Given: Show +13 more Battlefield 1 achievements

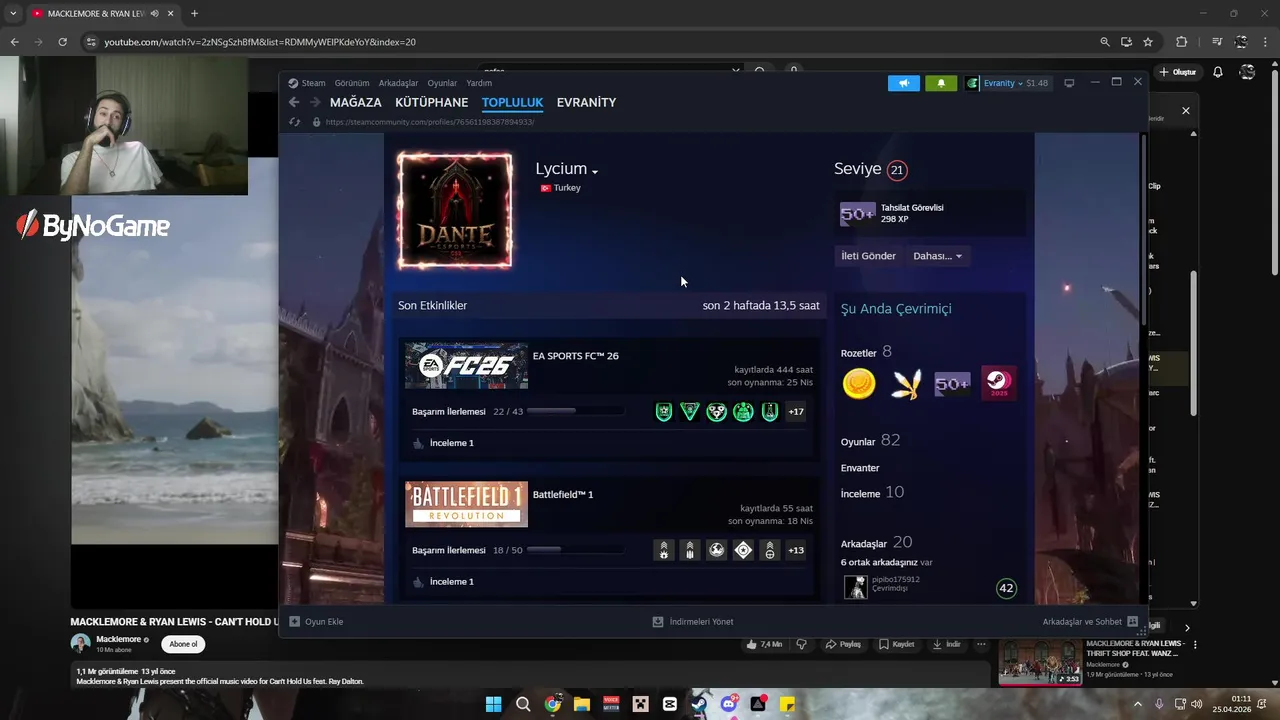Looking at the screenshot, I should point(796,551).
